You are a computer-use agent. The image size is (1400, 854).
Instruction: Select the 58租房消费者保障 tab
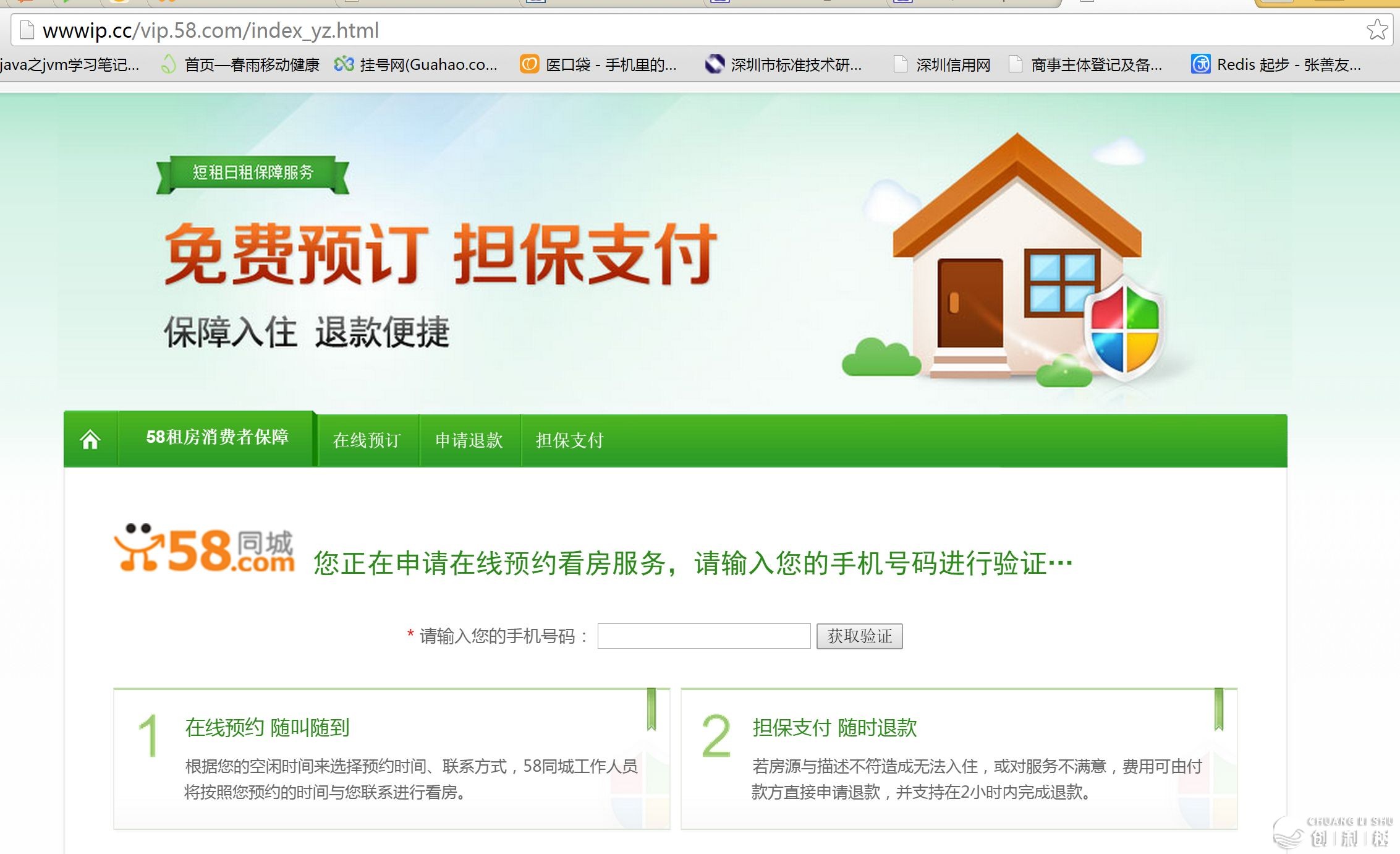click(x=217, y=437)
